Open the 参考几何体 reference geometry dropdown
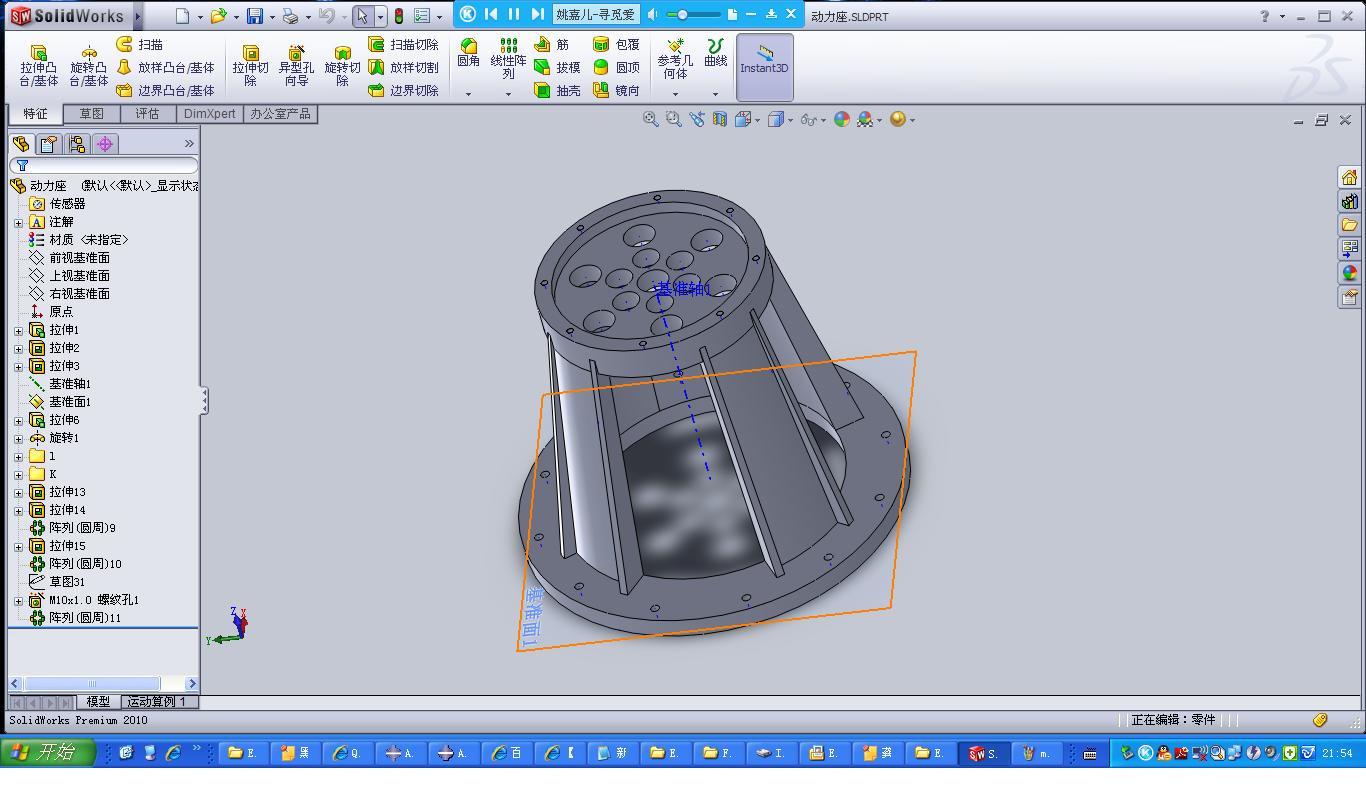 [675, 94]
